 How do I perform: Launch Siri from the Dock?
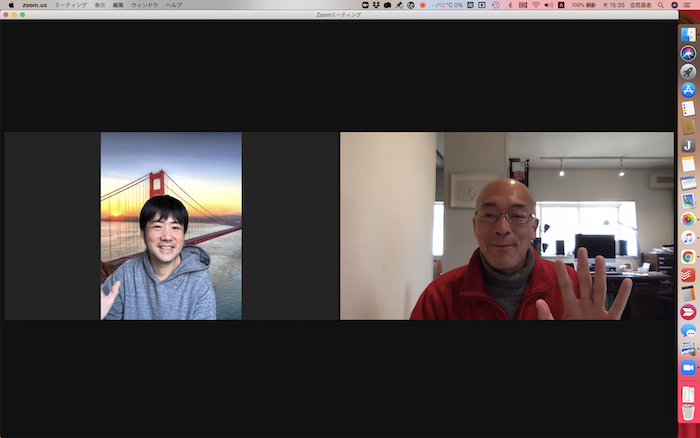point(688,53)
